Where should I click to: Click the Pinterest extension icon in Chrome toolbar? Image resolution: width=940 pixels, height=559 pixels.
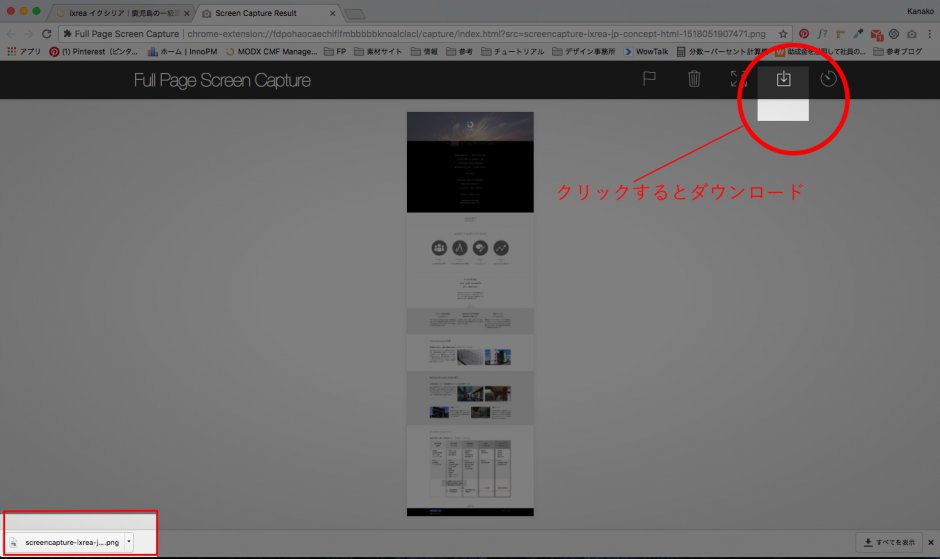[x=804, y=33]
